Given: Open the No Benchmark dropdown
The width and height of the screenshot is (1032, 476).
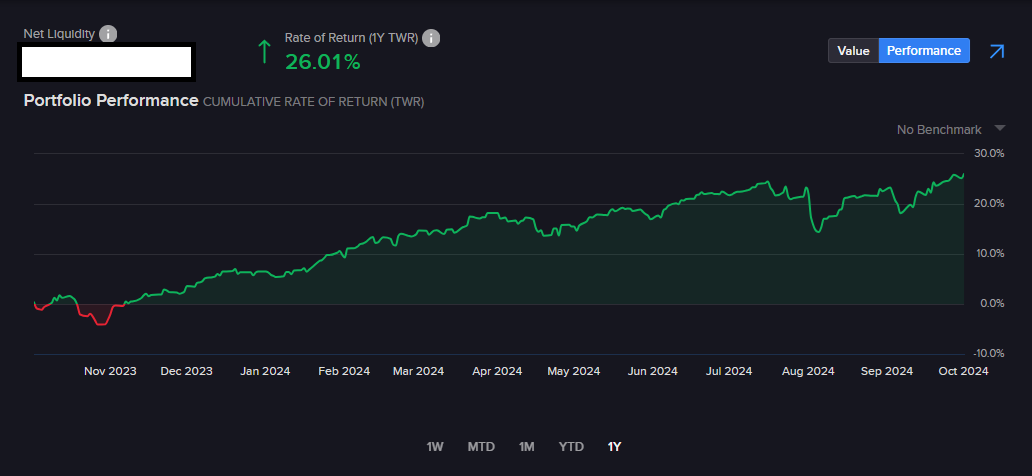Looking at the screenshot, I should 939,130.
